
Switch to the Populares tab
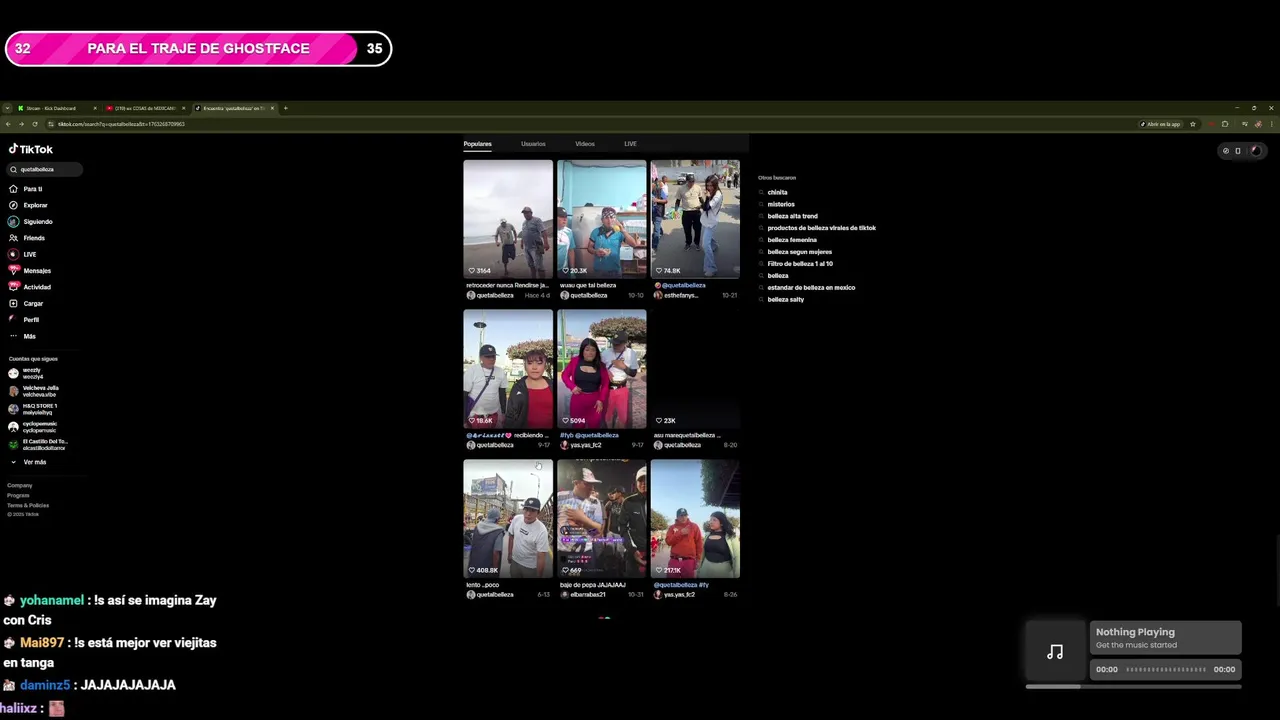click(477, 144)
